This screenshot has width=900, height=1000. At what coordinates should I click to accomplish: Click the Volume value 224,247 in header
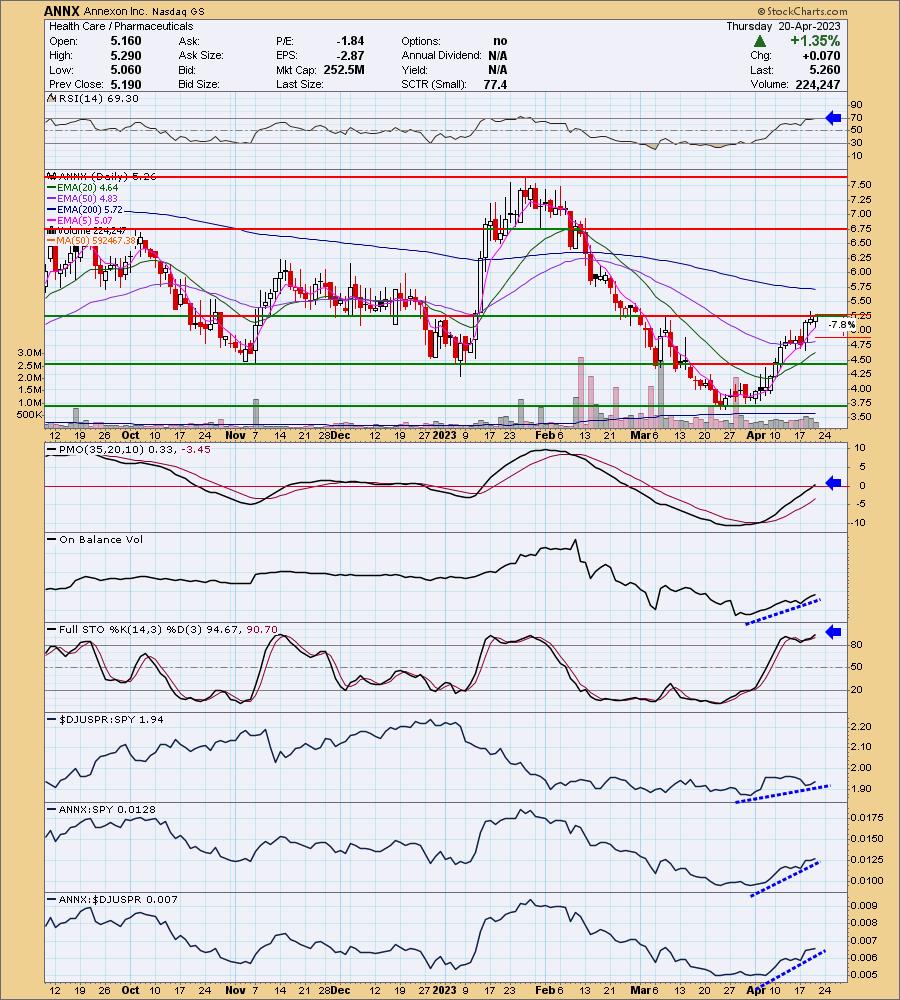pyautogui.click(x=818, y=84)
